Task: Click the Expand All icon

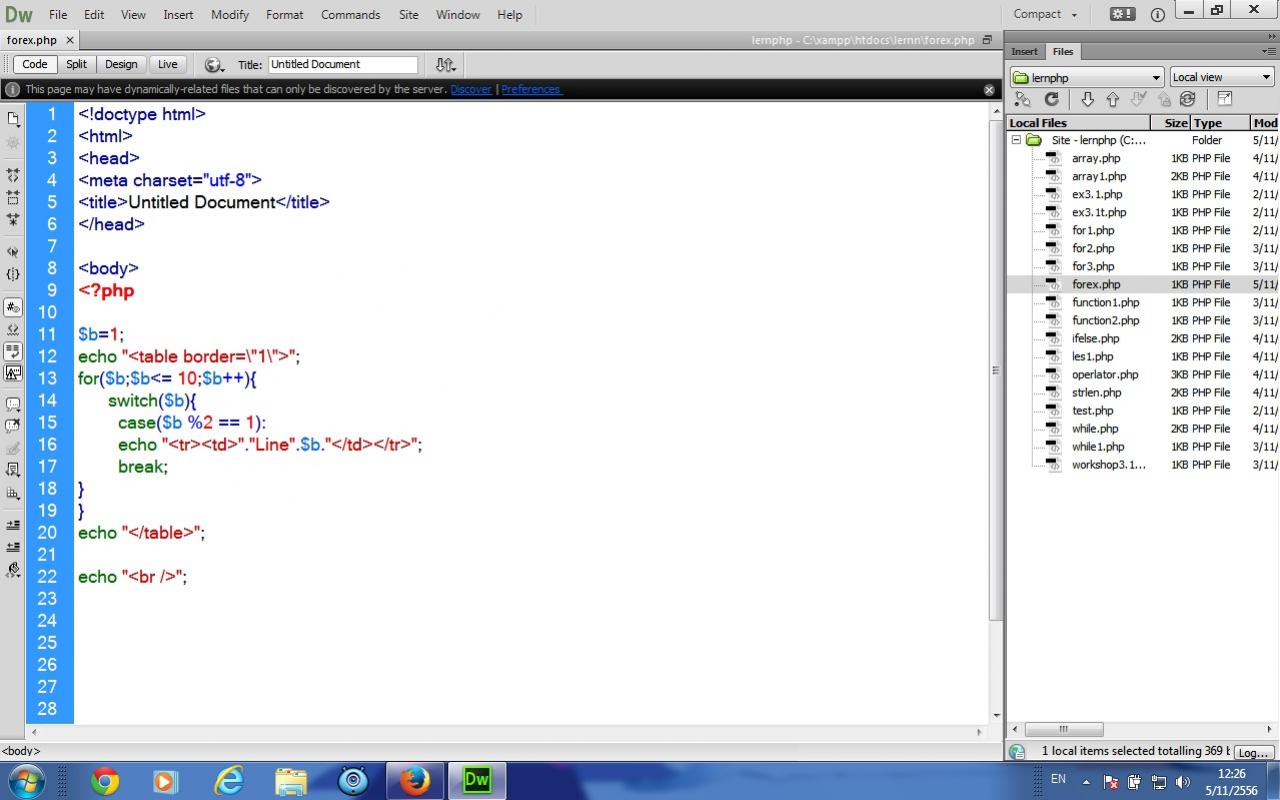Action: (13, 219)
